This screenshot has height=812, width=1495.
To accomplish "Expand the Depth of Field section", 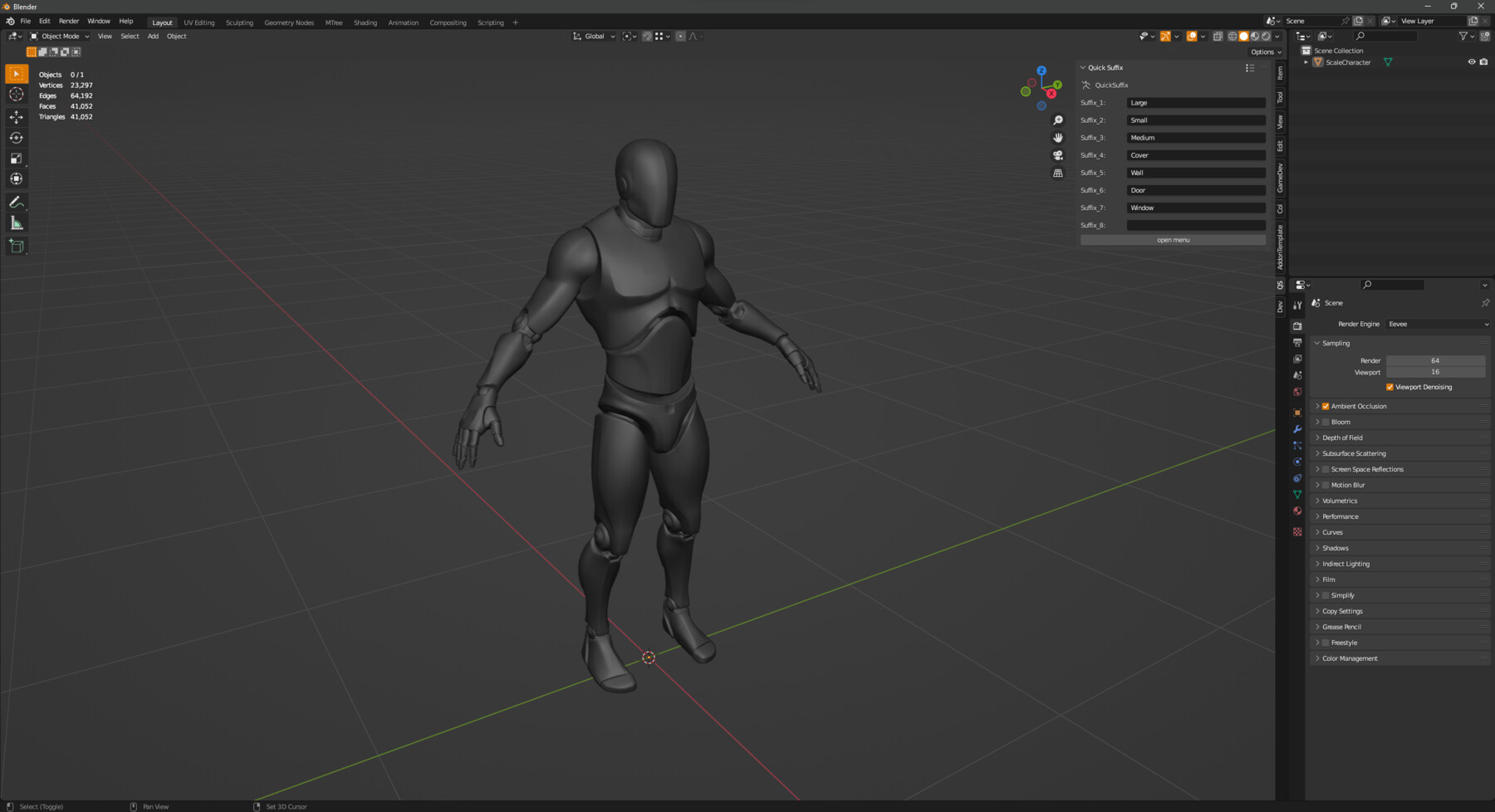I will coord(1318,438).
